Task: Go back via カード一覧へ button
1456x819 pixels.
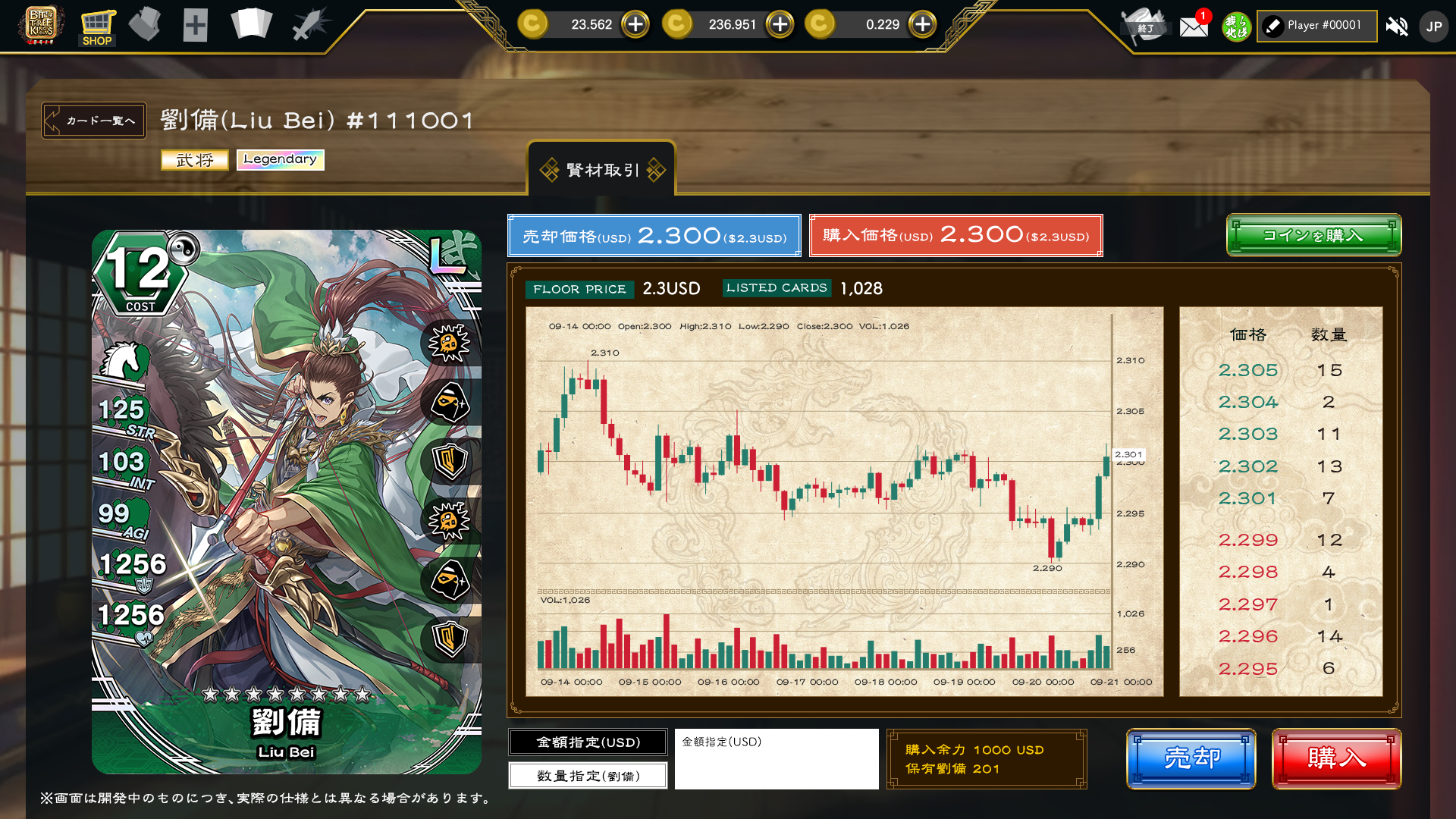Action: point(94,121)
